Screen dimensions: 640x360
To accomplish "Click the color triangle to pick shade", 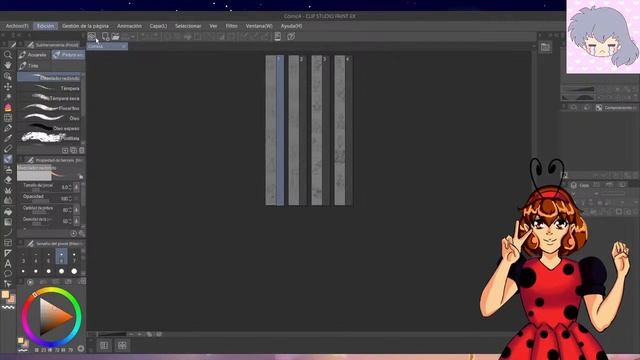I will tap(55, 317).
